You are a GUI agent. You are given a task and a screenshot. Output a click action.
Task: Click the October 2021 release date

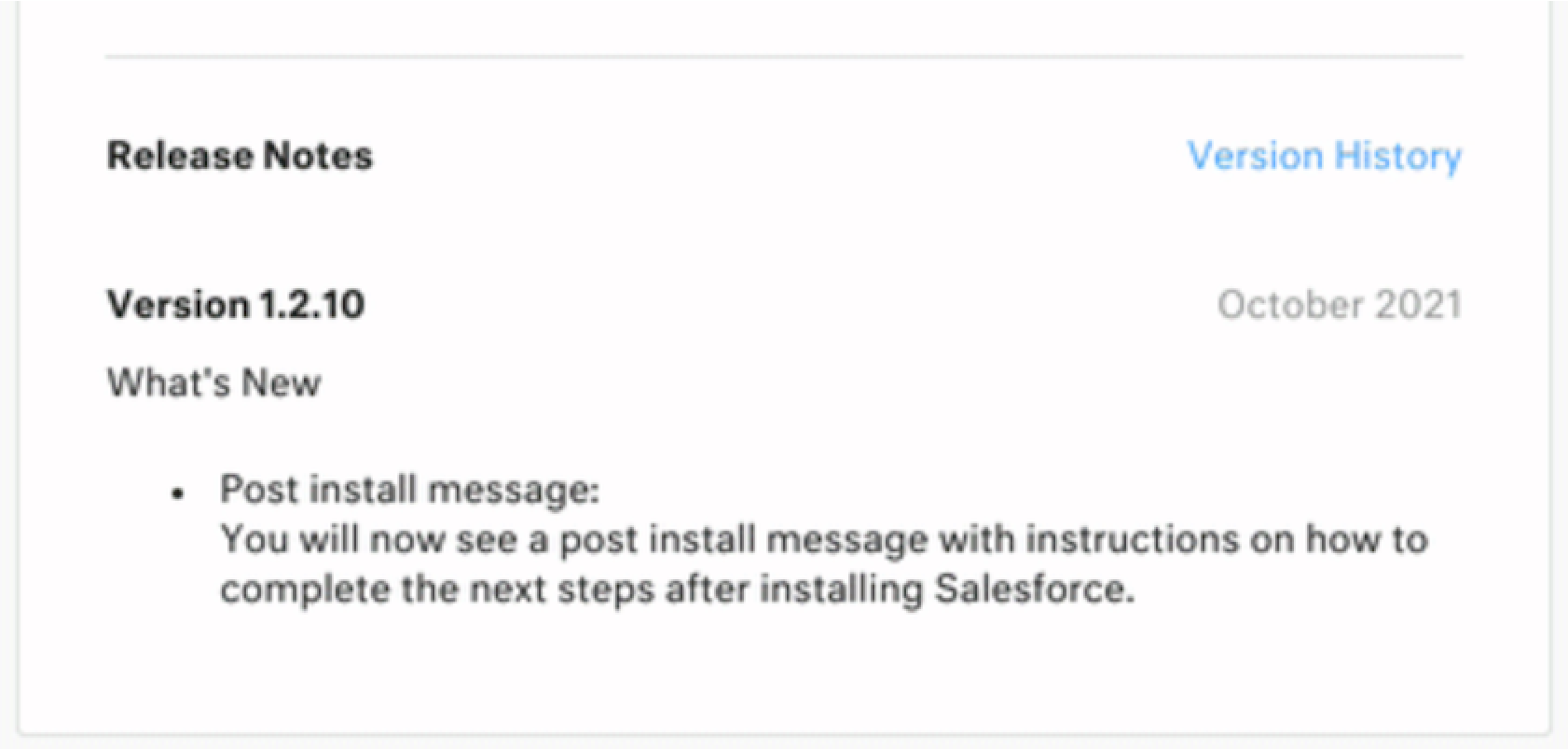tap(1340, 304)
